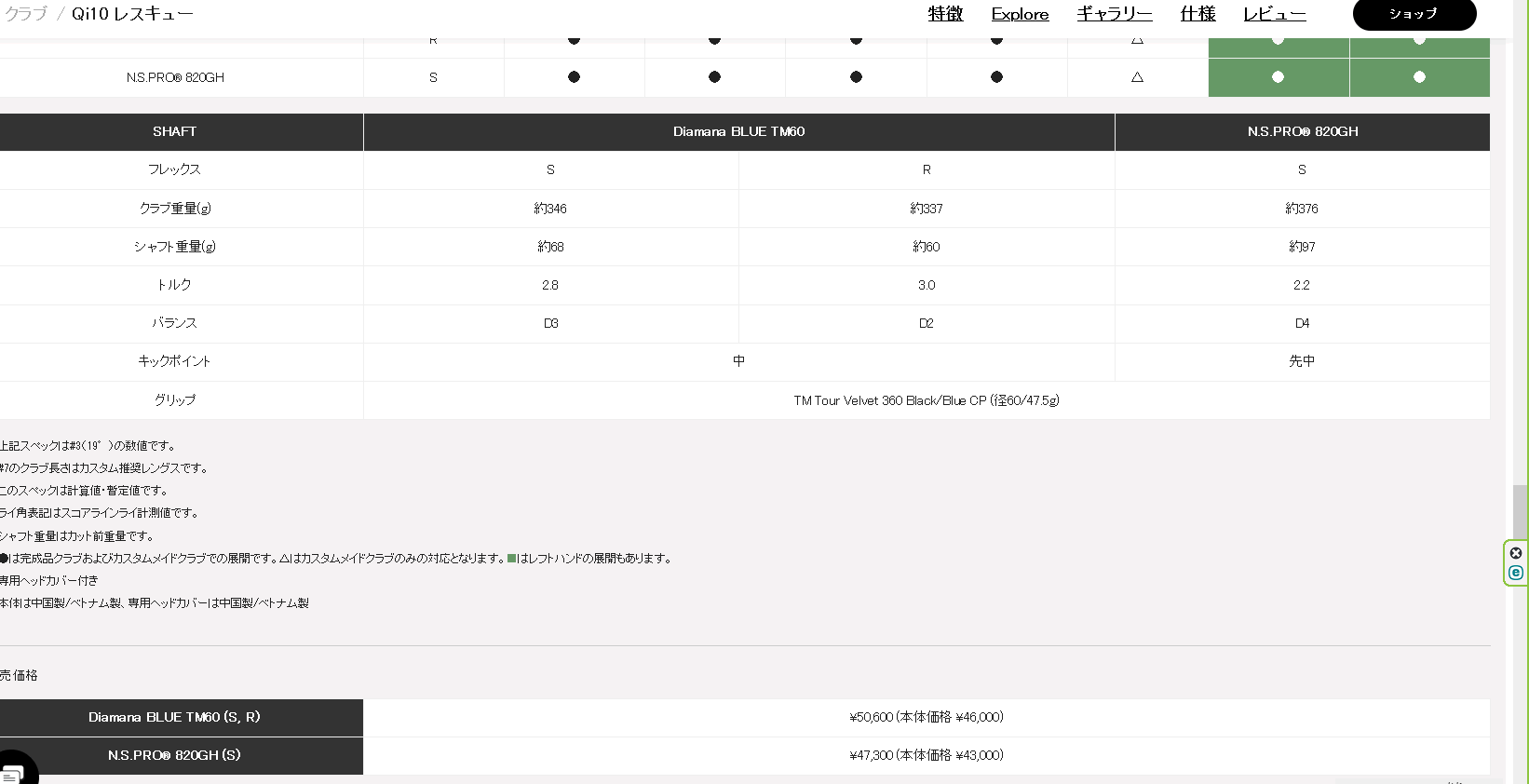Click the 約60 shaft weight cell
The image size is (1529, 784).
(927, 247)
